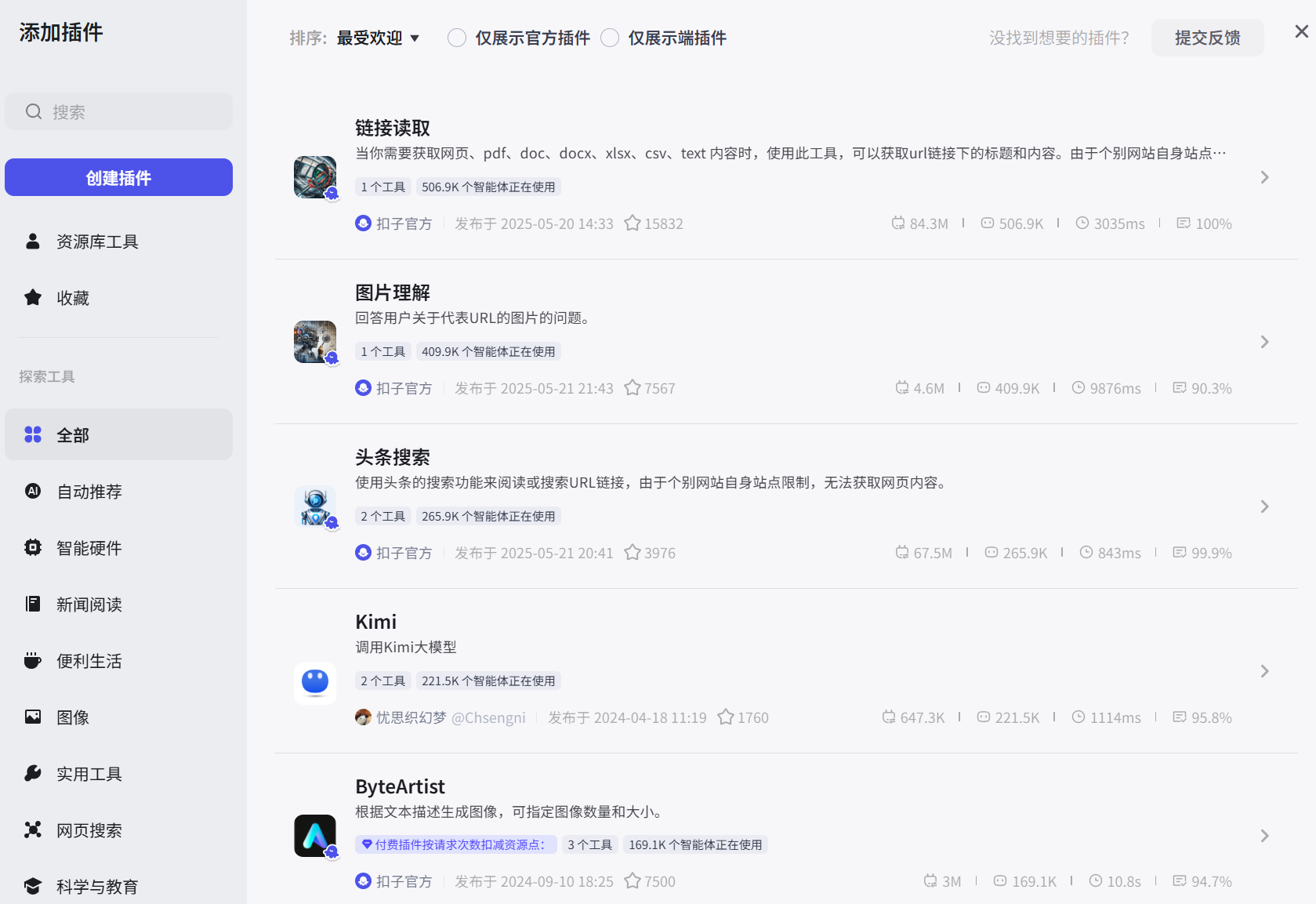Click 发布于 2025-05-21 21:43 date text

coord(534,388)
